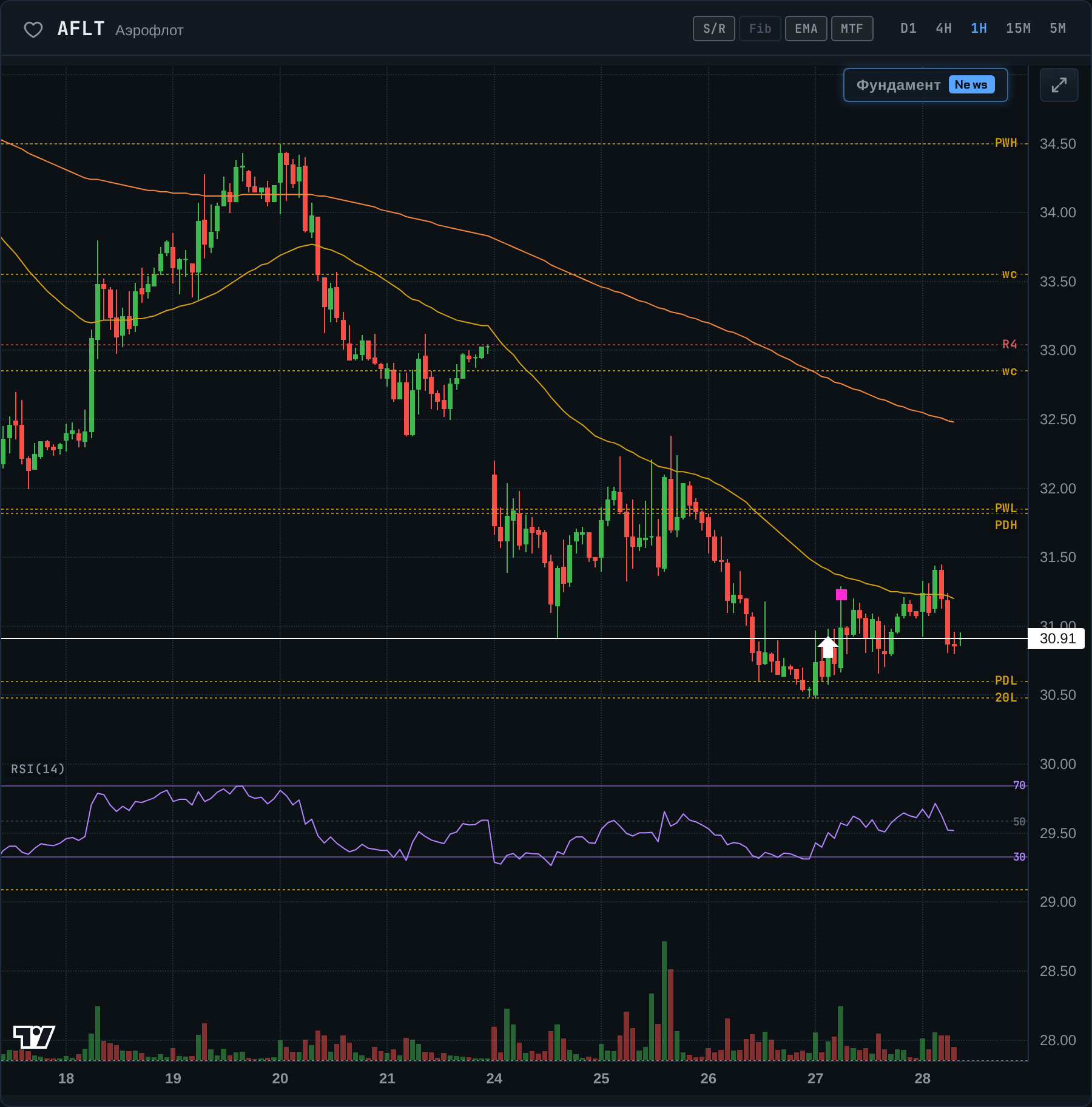Viewport: 1092px width, 1107px height.
Task: Click date 20 on time axis
Action: tap(280, 1078)
